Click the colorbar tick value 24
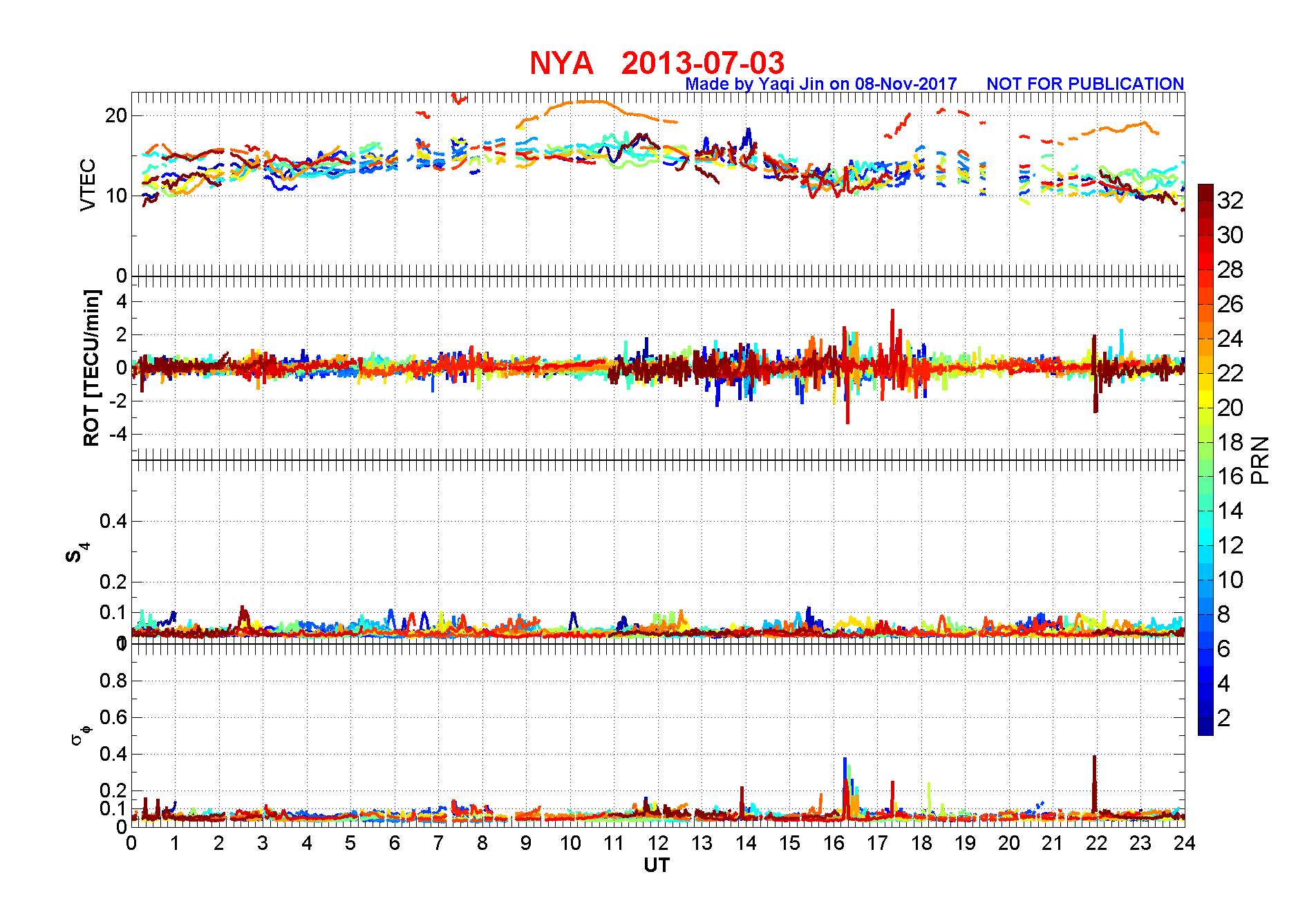Image resolution: width=1316 pixels, height=919 pixels. point(1230,339)
